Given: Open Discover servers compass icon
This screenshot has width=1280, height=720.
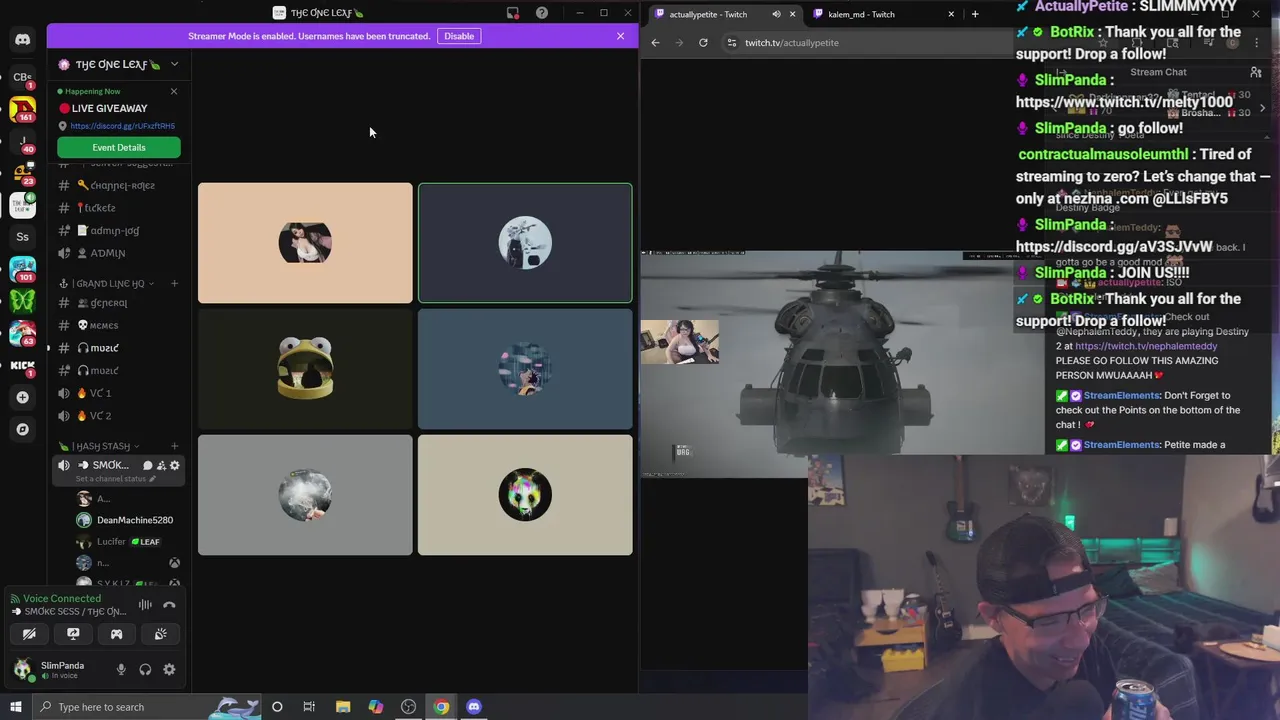Looking at the screenshot, I should coord(22,429).
